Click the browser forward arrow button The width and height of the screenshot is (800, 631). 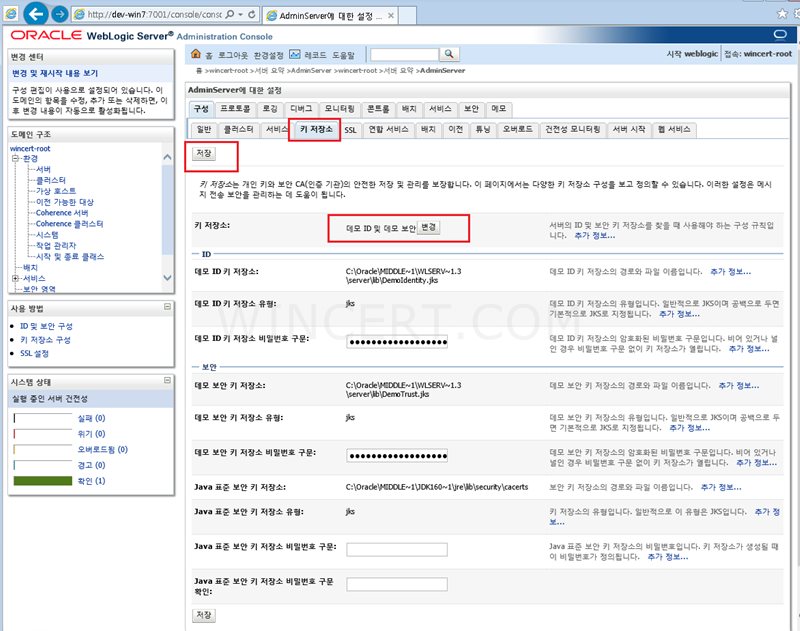60,14
